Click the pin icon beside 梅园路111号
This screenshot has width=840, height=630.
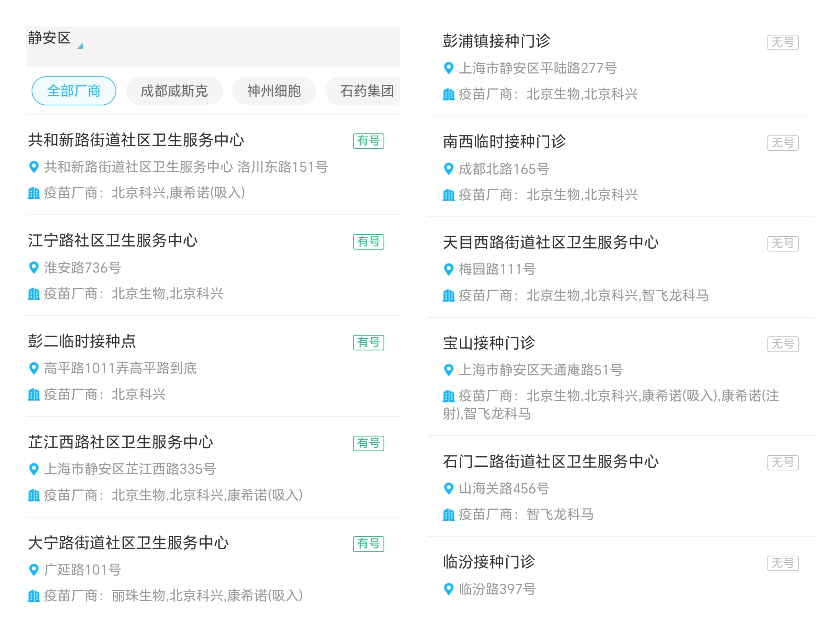coord(449,269)
